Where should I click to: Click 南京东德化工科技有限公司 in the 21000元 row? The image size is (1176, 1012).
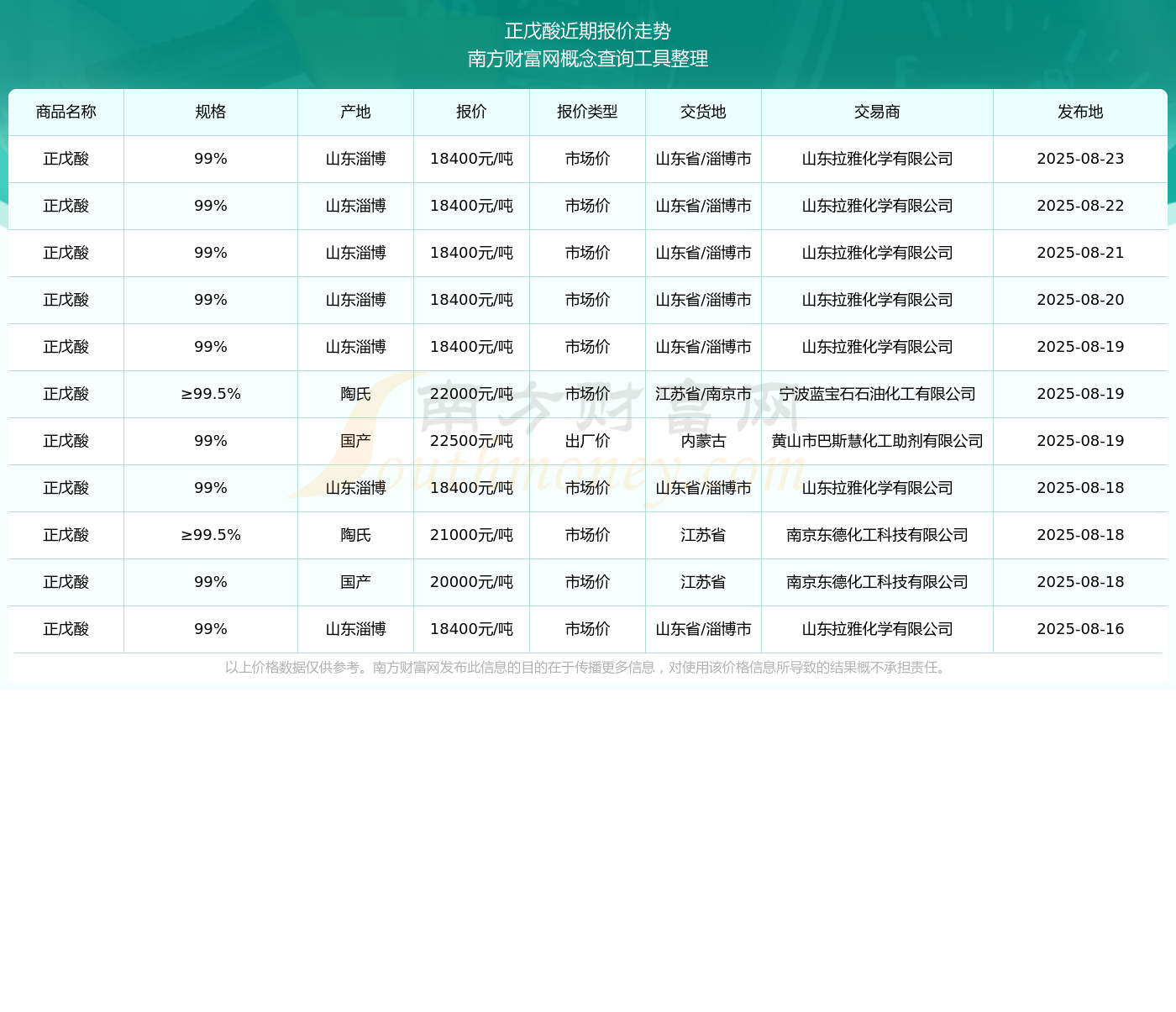click(878, 535)
